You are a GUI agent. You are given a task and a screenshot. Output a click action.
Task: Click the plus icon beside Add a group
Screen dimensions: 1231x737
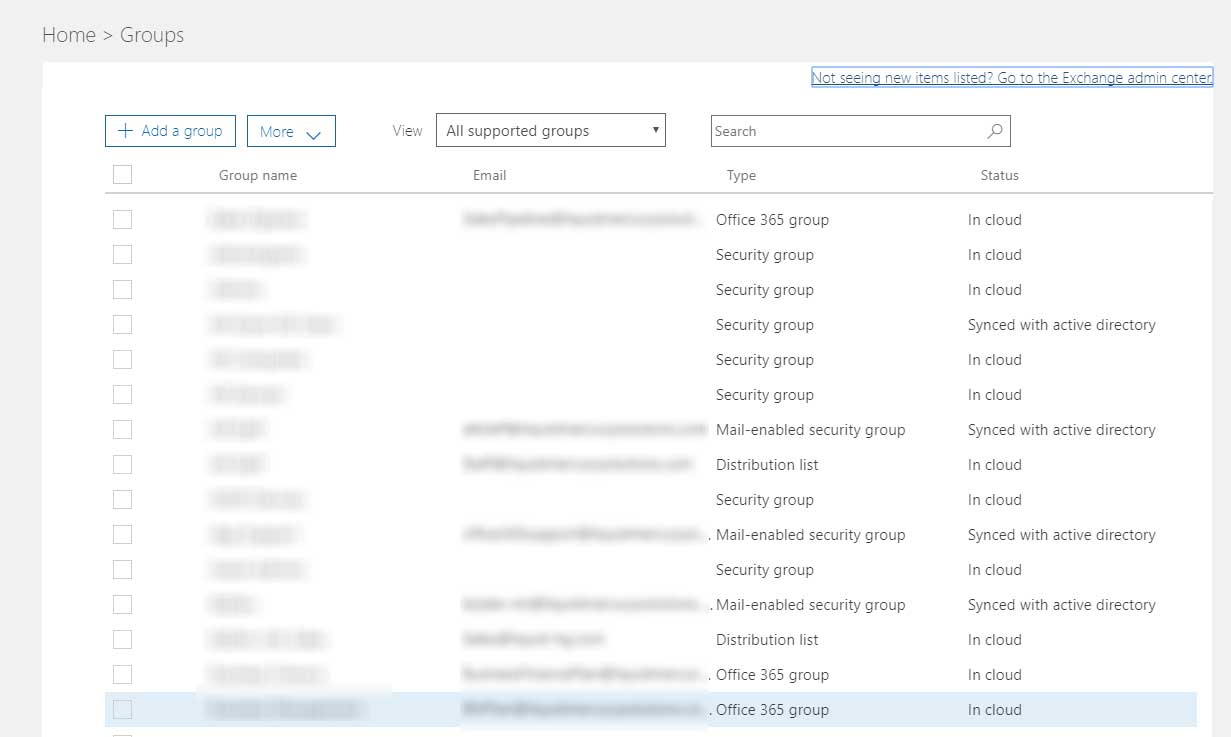(x=125, y=131)
